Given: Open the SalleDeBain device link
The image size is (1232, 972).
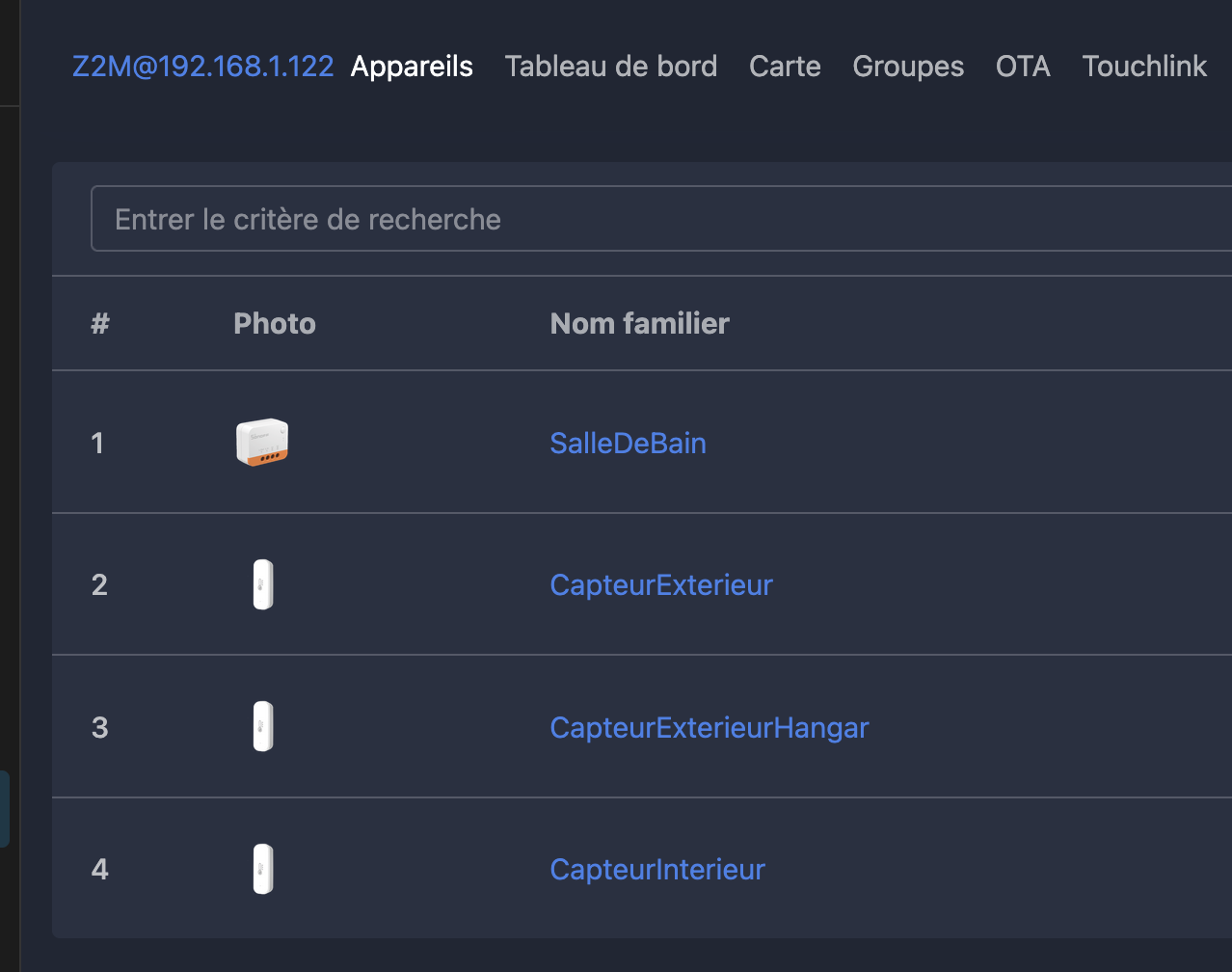Looking at the screenshot, I should pos(628,443).
